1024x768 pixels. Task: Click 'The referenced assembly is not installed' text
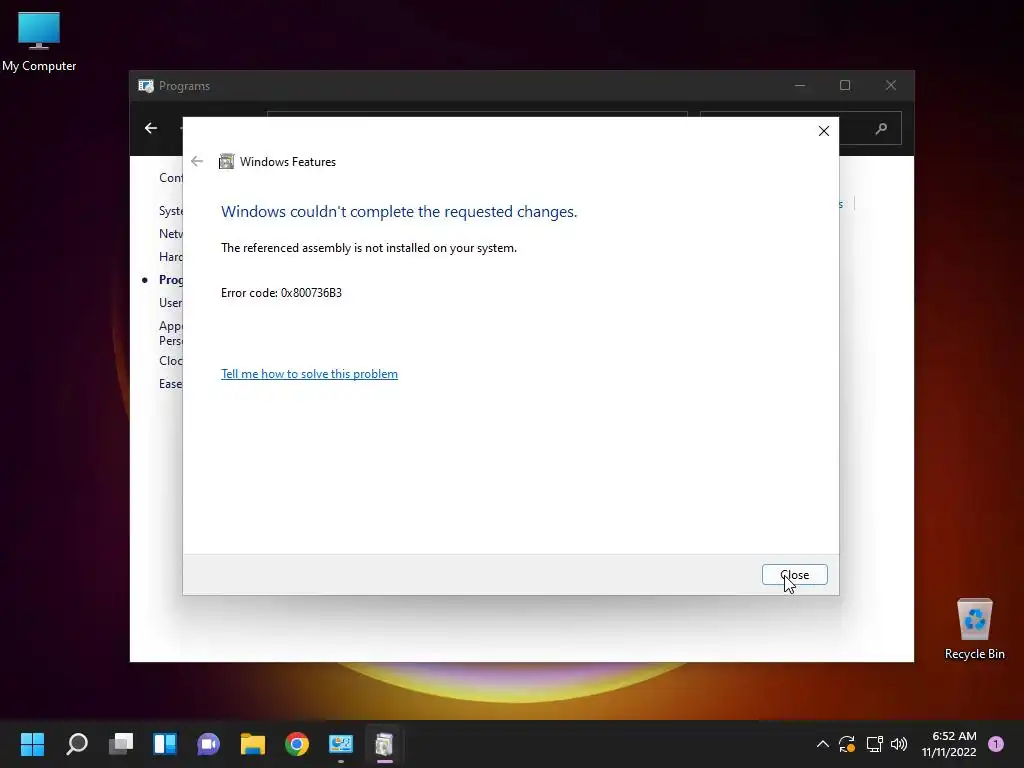point(369,248)
